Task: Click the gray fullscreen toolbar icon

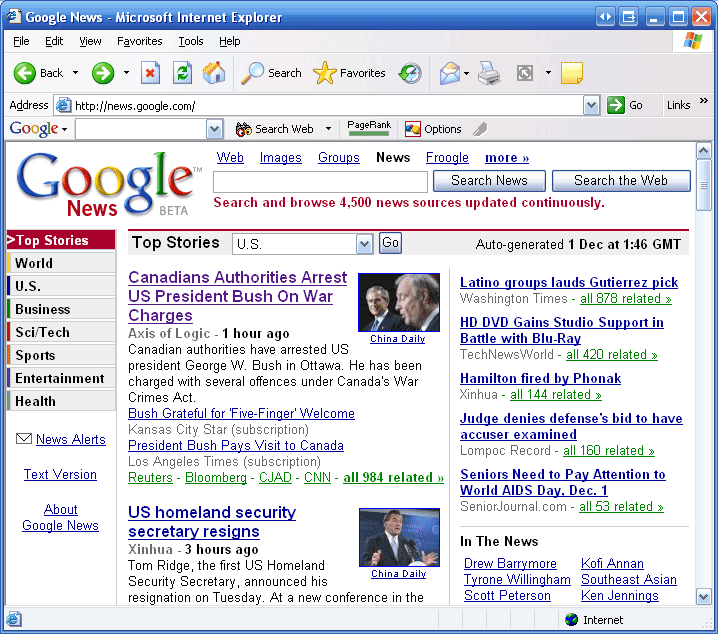Action: coord(525,73)
